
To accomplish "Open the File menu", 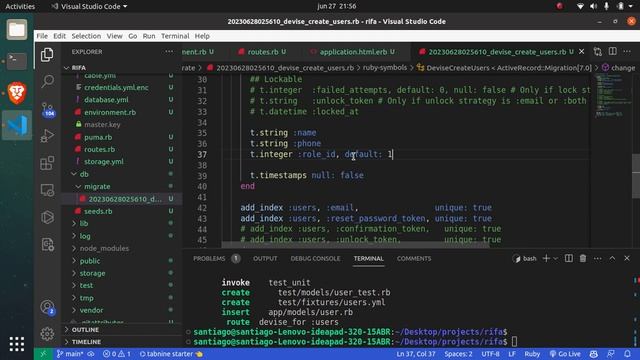I will [42, 36].
